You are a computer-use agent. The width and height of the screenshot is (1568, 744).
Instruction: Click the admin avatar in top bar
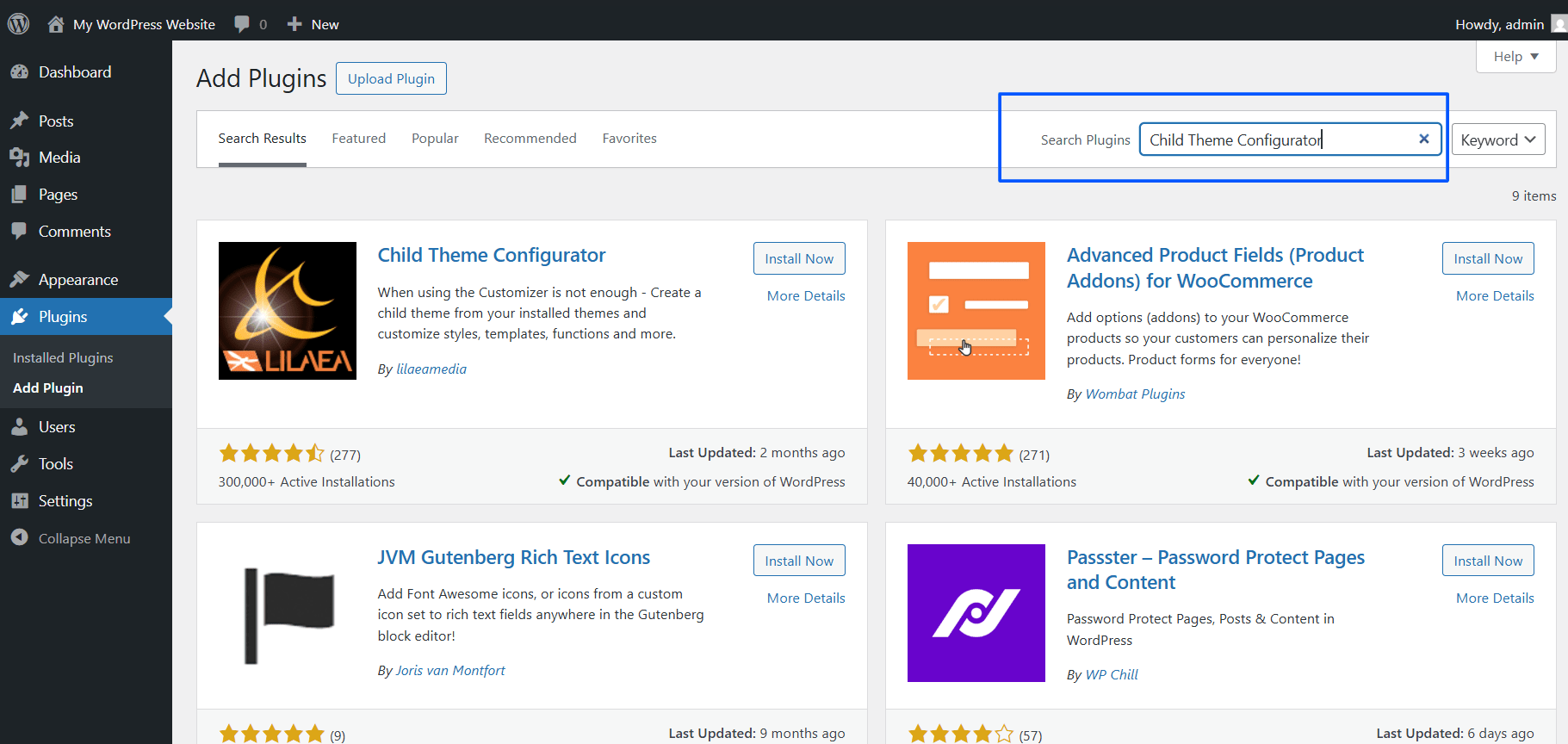1559,24
